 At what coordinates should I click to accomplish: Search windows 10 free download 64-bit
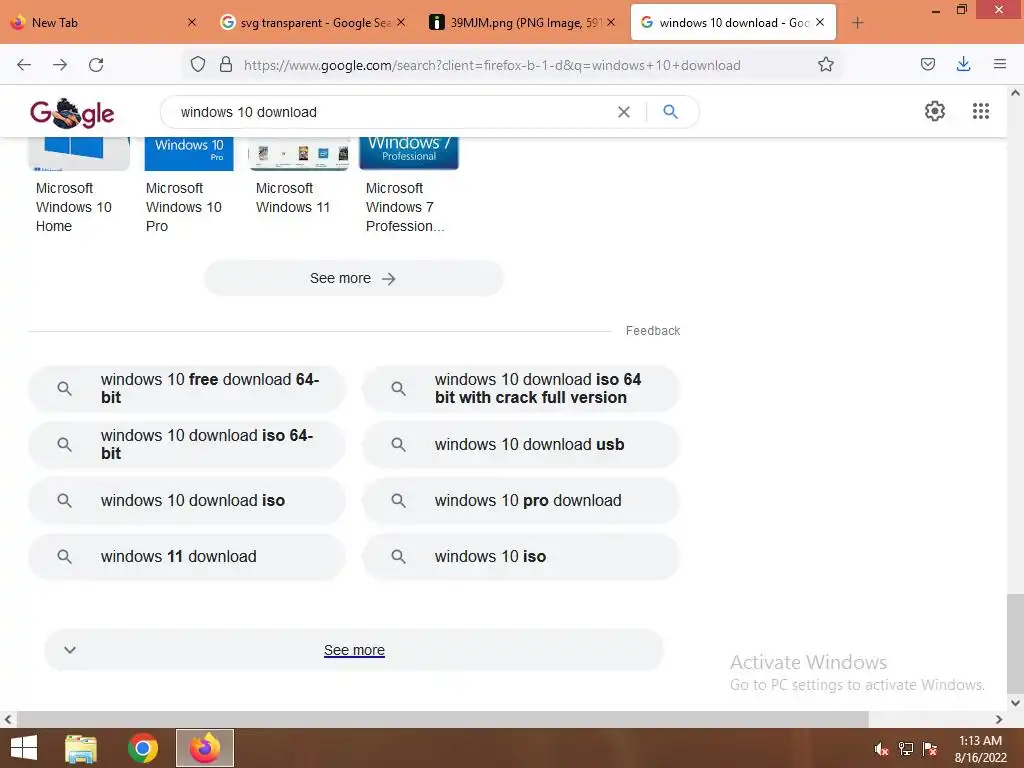click(x=187, y=389)
